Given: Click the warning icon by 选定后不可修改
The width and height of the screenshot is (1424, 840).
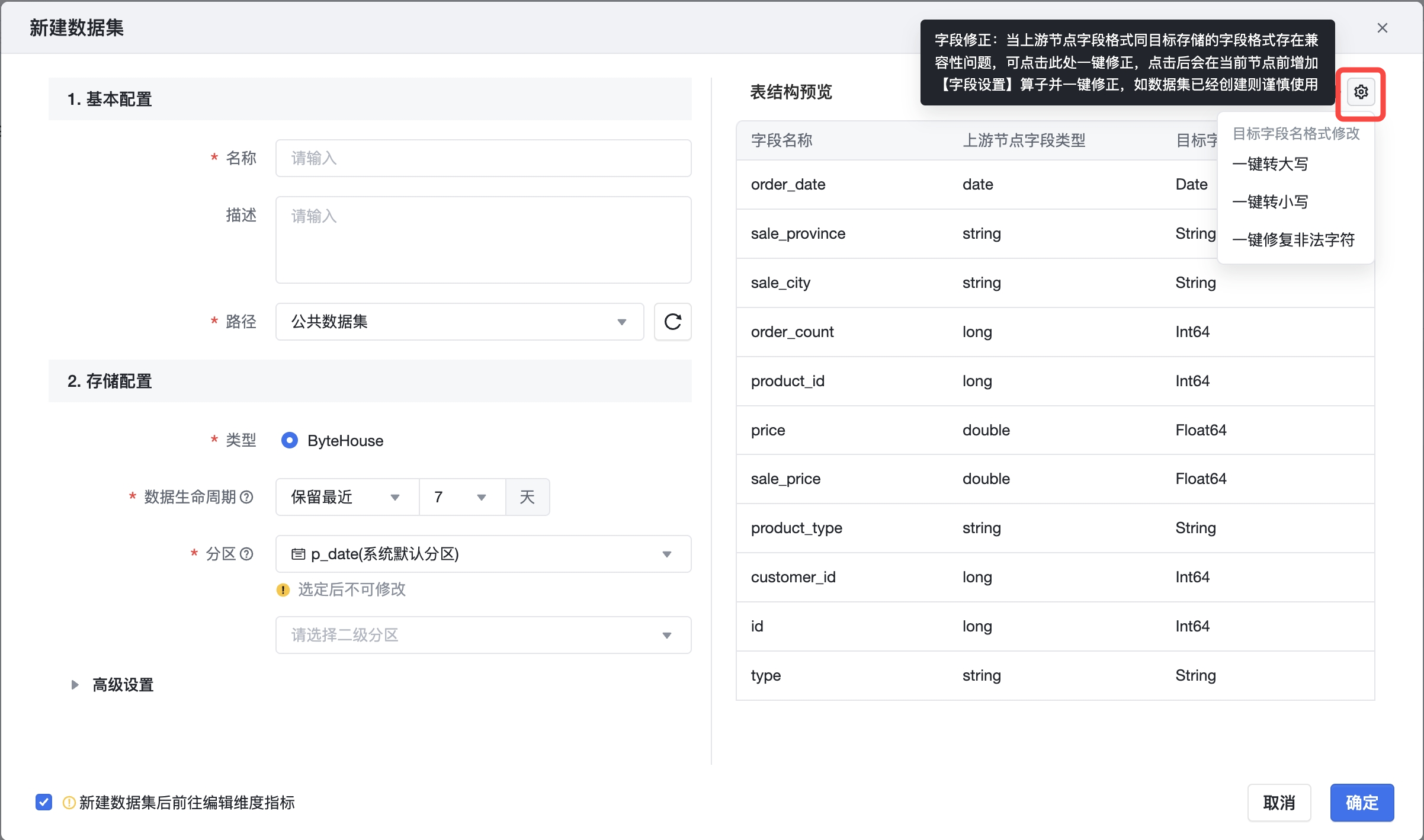Looking at the screenshot, I should 283,589.
